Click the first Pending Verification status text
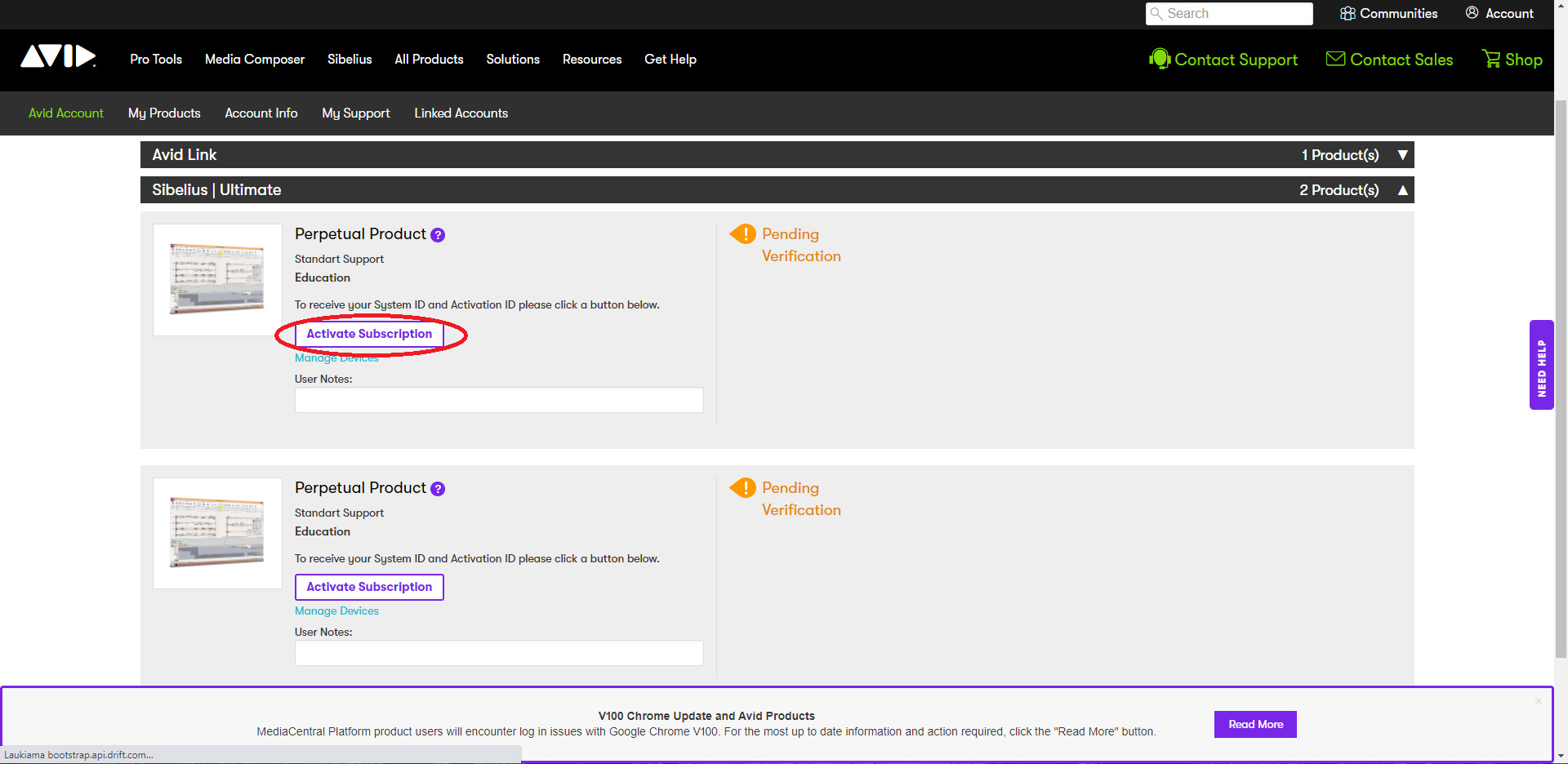This screenshot has width=1568, height=764. 801,245
